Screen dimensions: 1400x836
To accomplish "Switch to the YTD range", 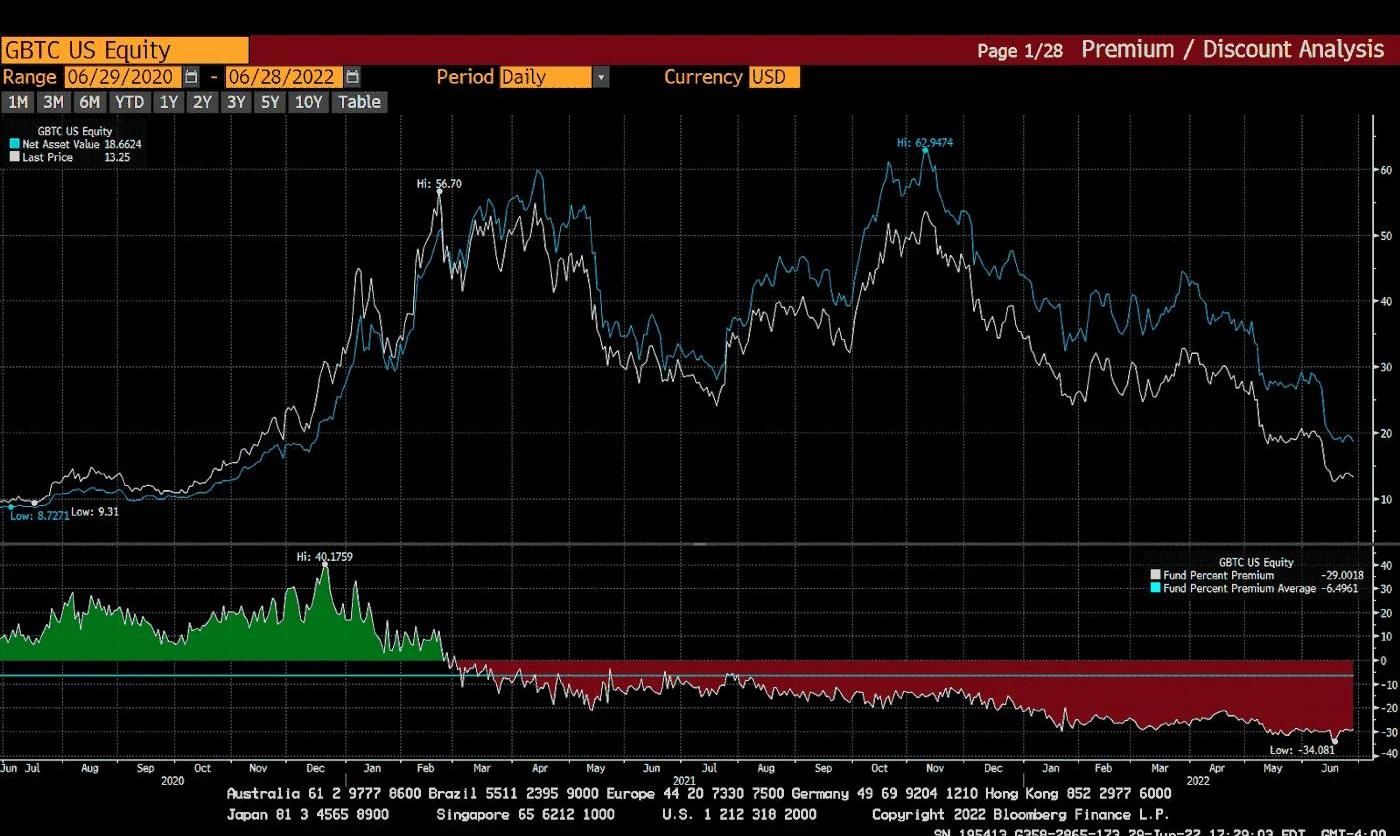I will pyautogui.click(x=128, y=102).
